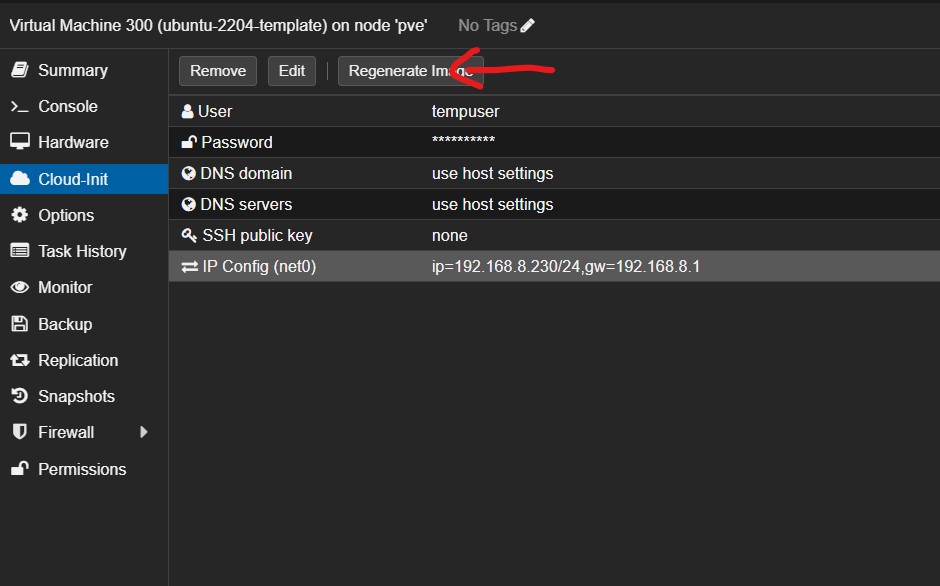Click the Hardware monitor icon
940x586 pixels.
coord(19,142)
